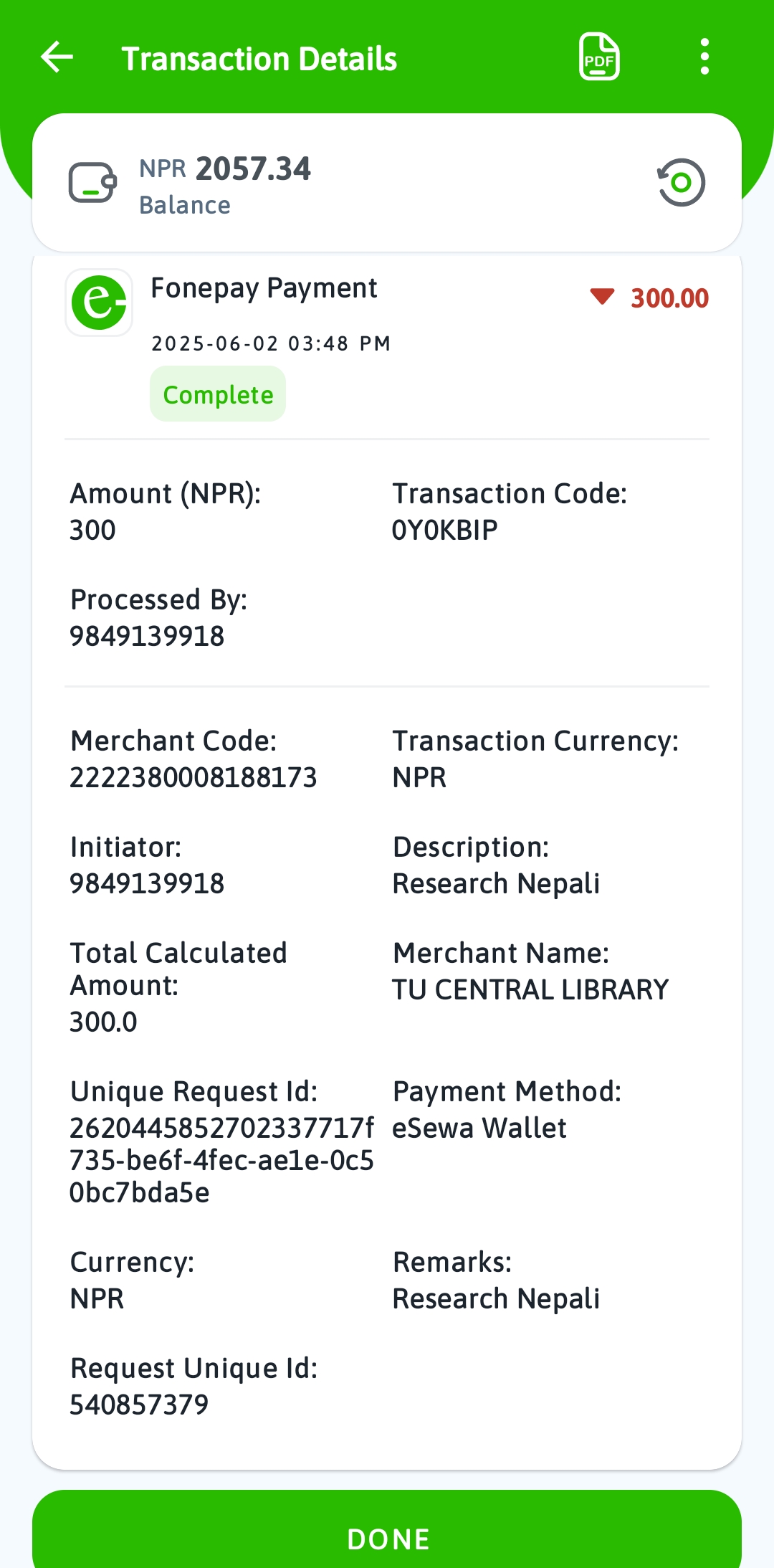The width and height of the screenshot is (774, 1568).
Task: Tap the Transaction Details title
Action: click(x=259, y=59)
